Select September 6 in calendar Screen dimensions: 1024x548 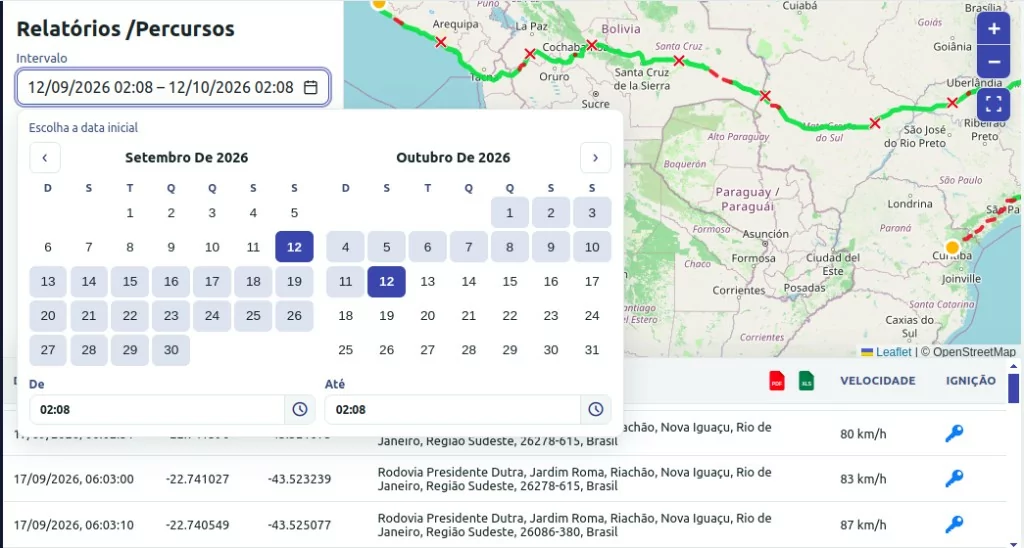point(48,247)
